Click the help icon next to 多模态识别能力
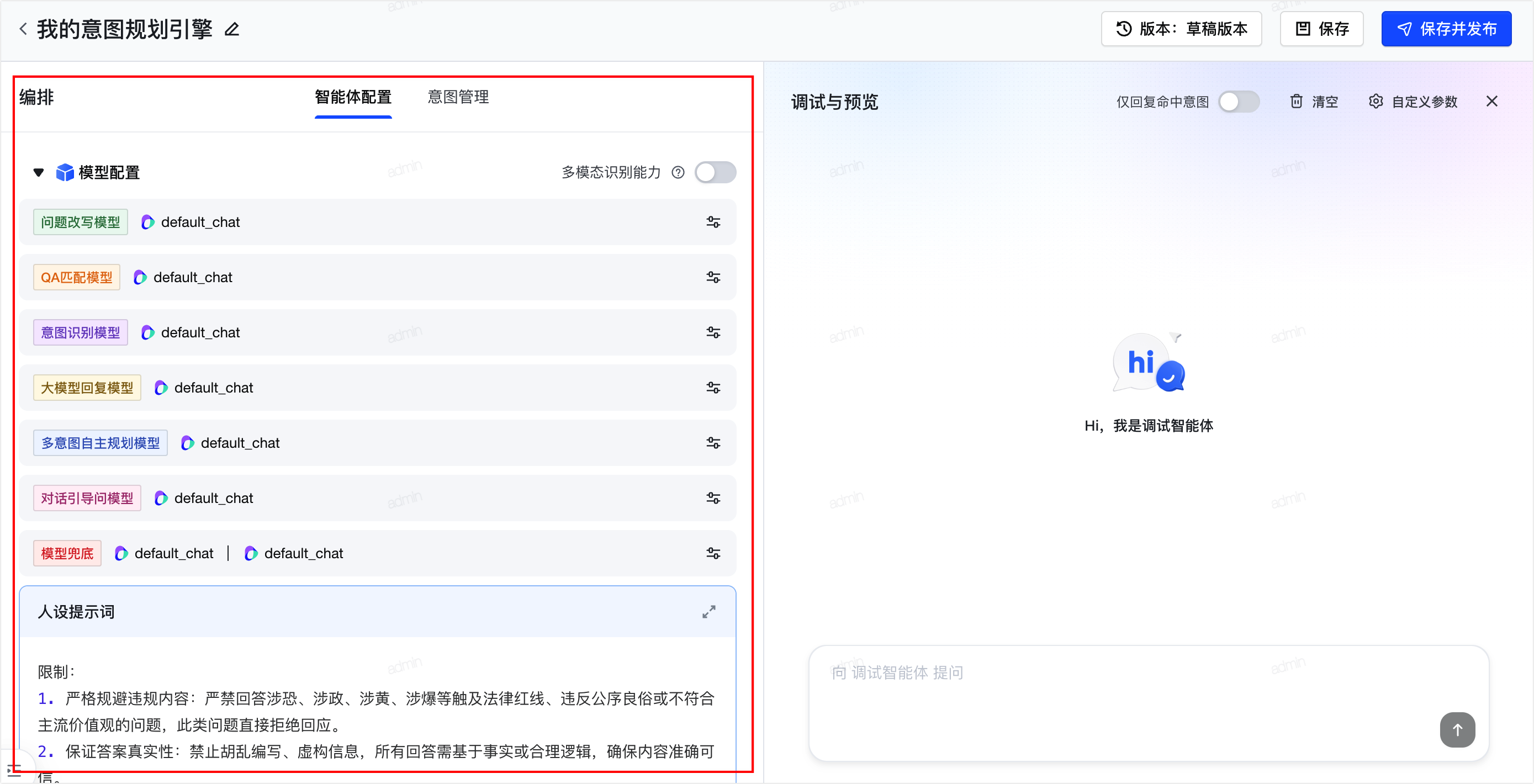Viewport: 1534px width, 784px height. (x=678, y=173)
